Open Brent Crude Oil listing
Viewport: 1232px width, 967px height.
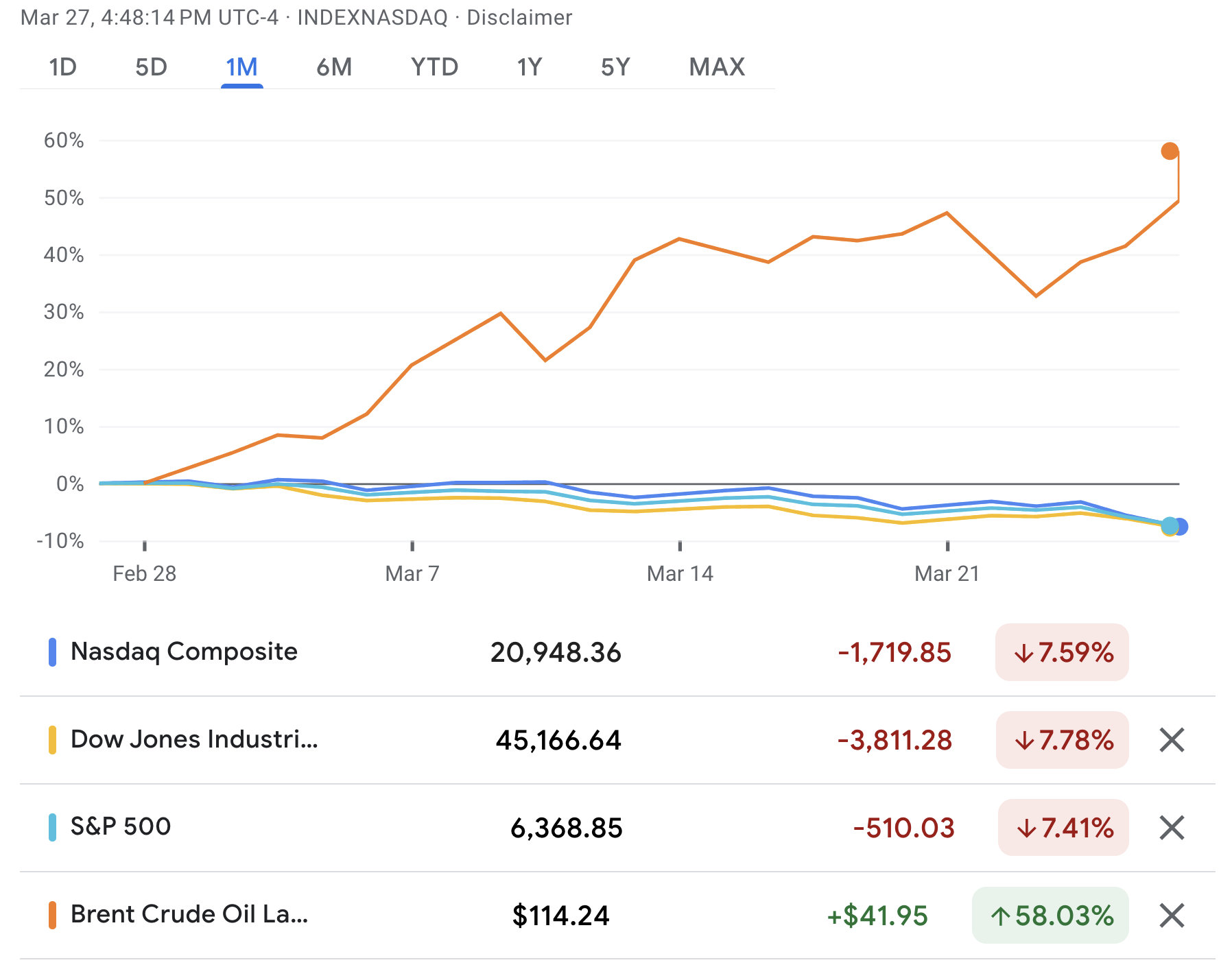[189, 914]
